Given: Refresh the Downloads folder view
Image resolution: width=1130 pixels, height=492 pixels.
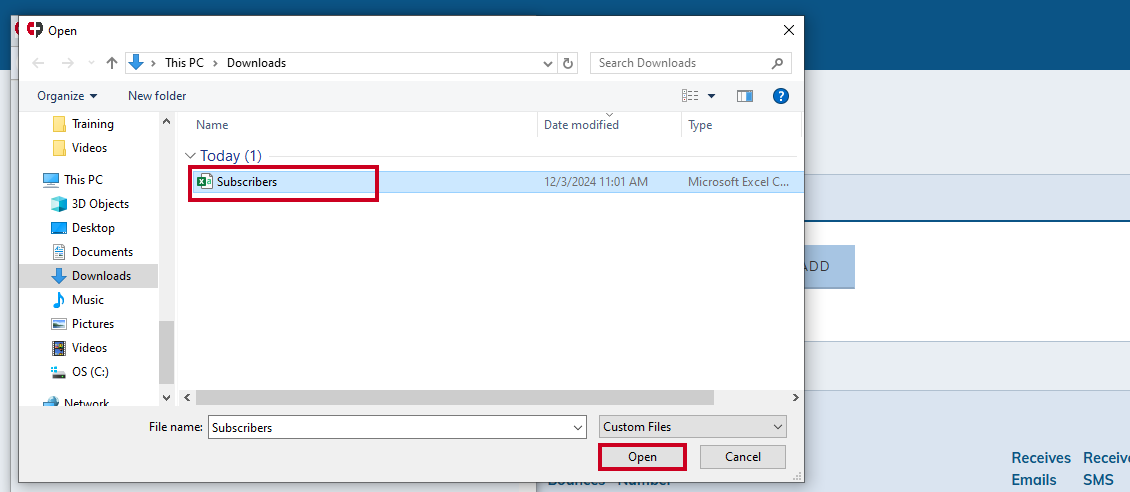Looking at the screenshot, I should pyautogui.click(x=568, y=63).
